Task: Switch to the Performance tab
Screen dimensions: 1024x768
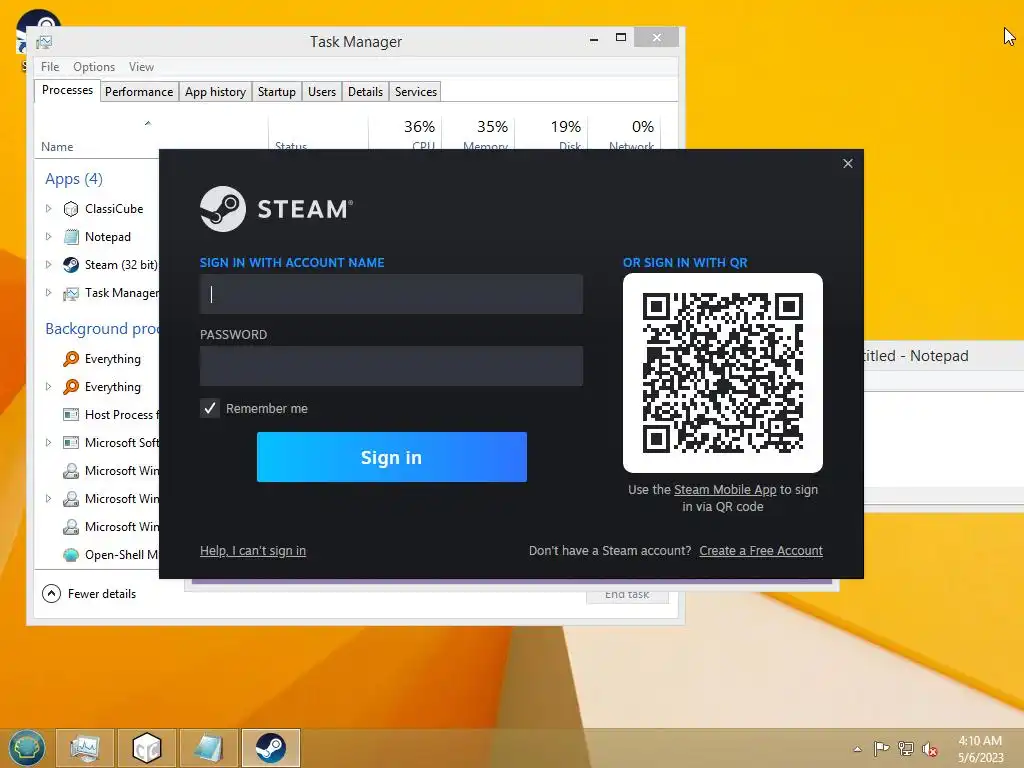Action: coord(139,92)
